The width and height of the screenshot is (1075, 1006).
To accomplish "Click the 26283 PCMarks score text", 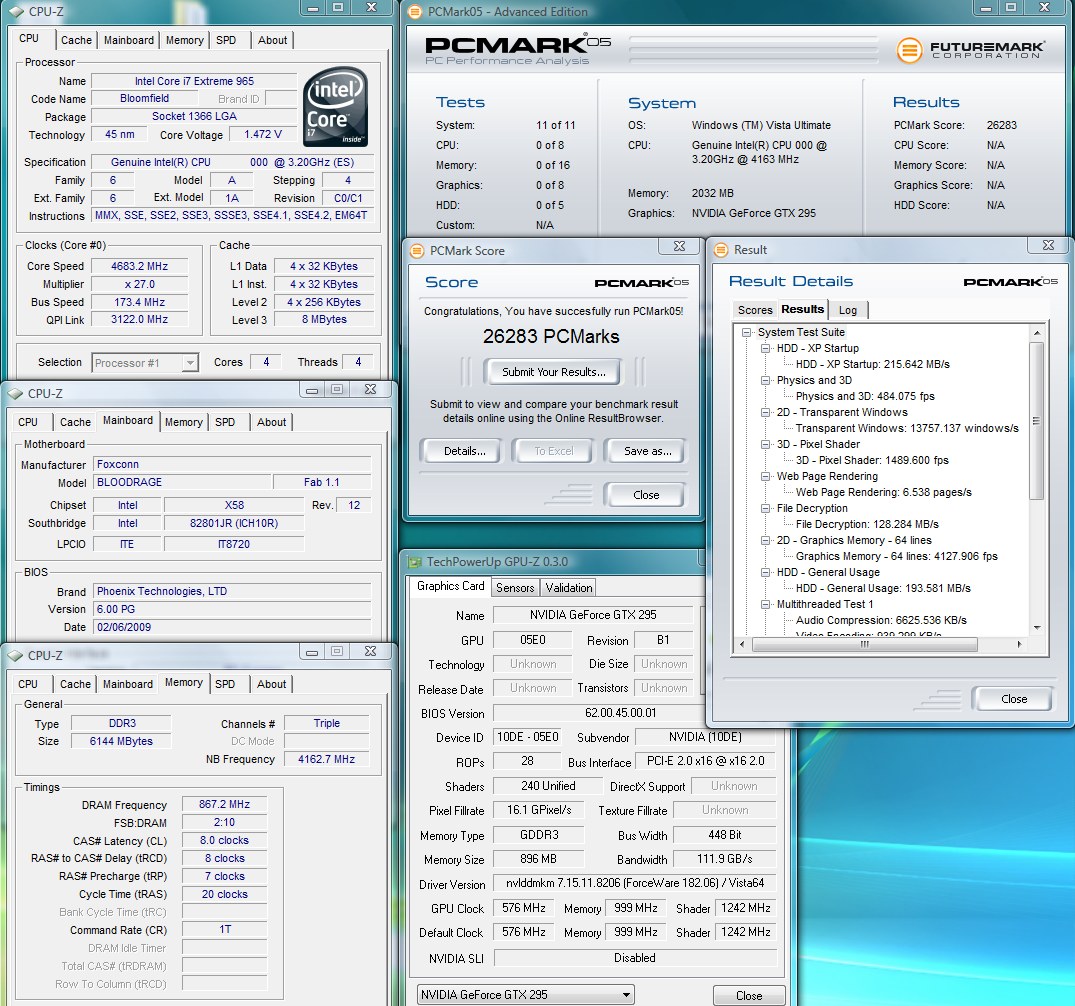I will (551, 337).
